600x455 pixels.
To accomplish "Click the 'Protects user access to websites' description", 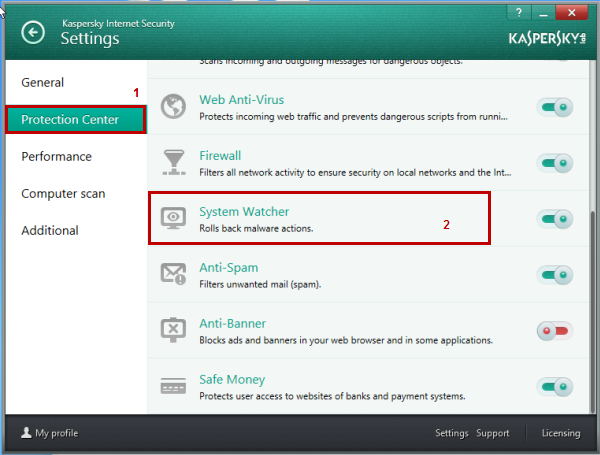I will (332, 396).
